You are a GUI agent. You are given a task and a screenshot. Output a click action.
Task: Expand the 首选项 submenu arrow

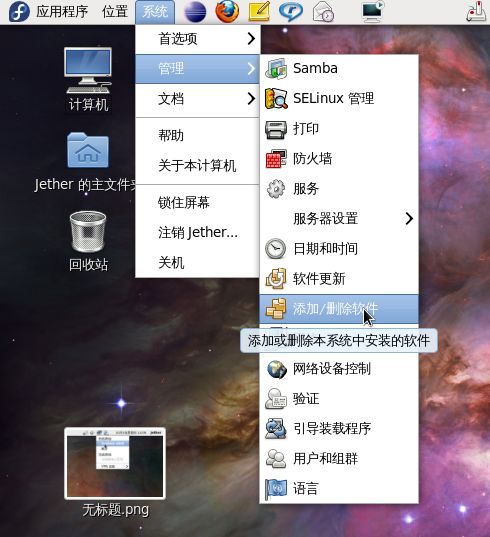[251, 39]
